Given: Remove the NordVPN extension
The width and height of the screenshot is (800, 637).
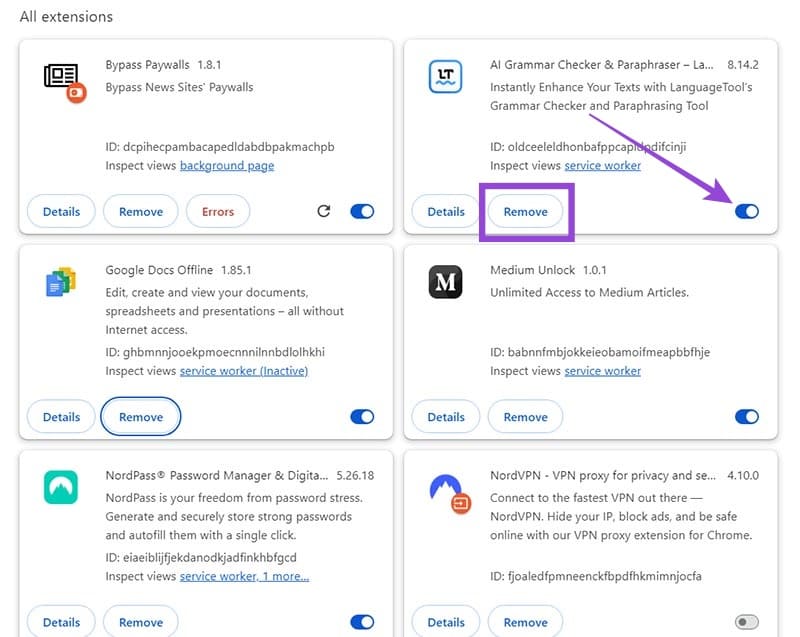Looking at the screenshot, I should coord(526,622).
